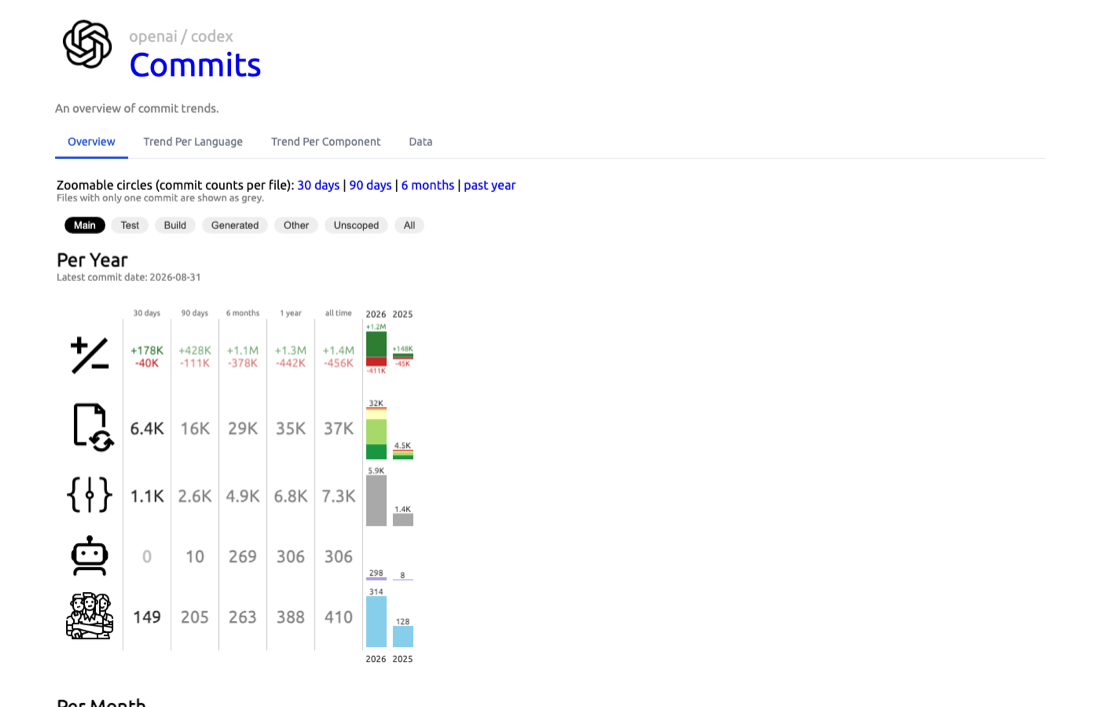
Task: Click the 1 year column header
Action: (290, 313)
